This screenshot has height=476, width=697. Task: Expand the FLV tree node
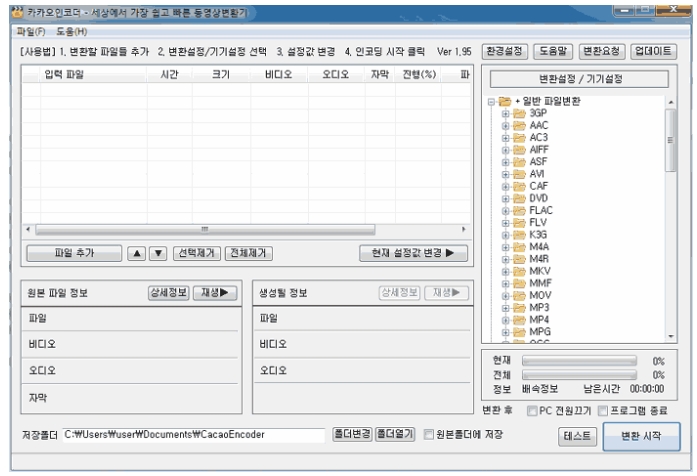[x=505, y=223]
